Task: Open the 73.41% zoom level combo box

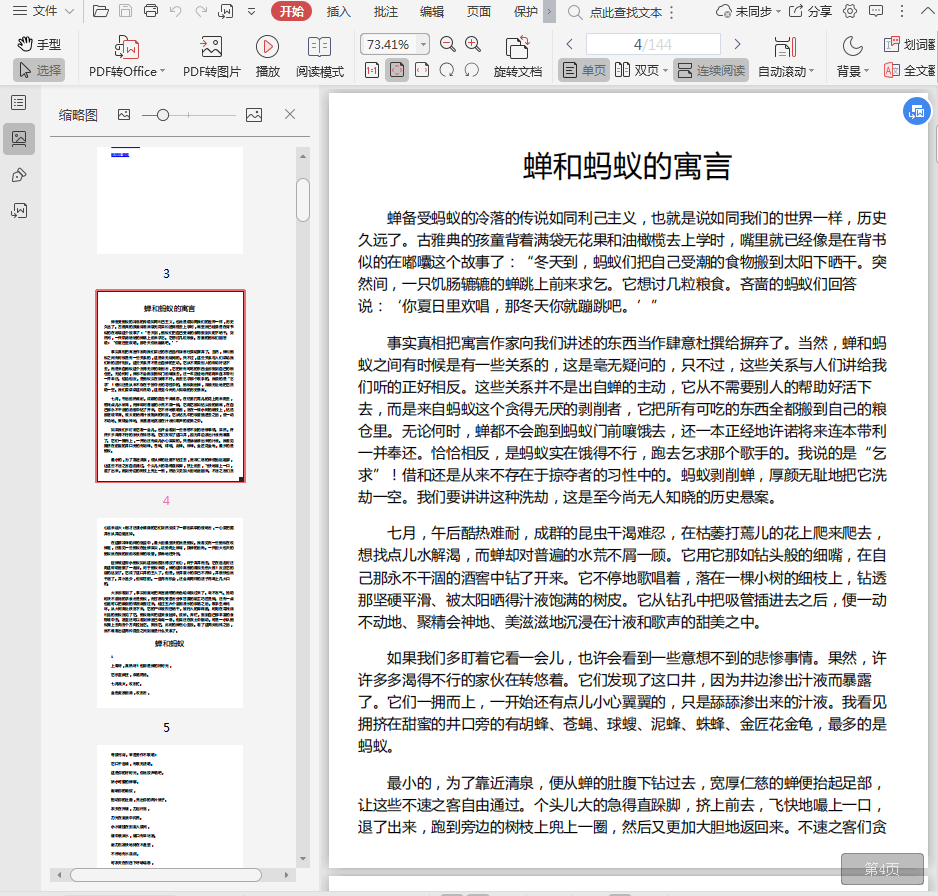Action: point(394,44)
